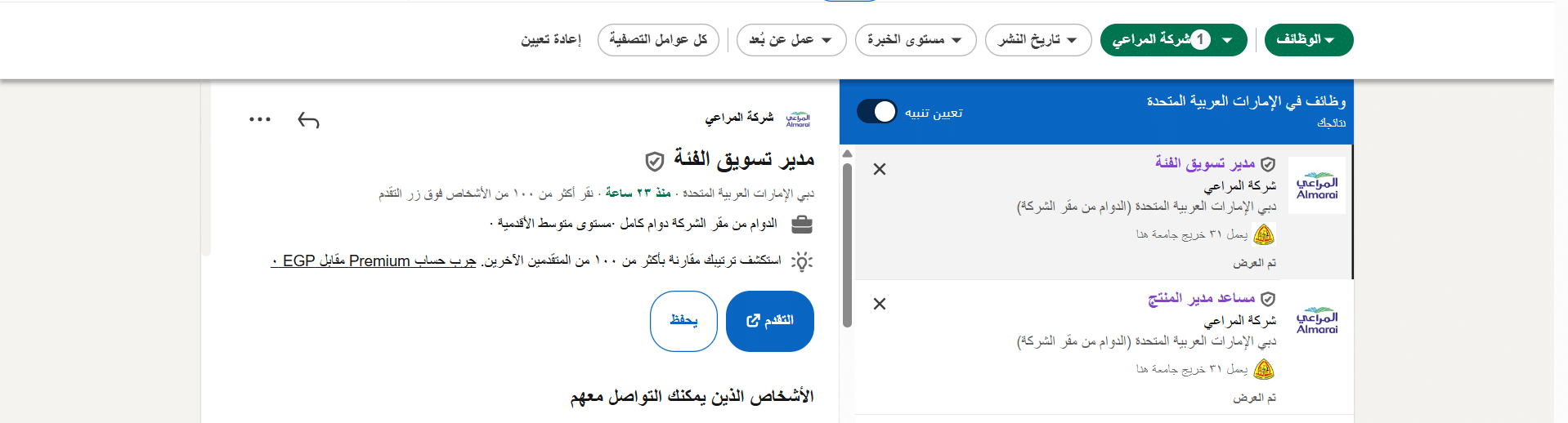
Task: Toggle the تعيين تنبيه job alert switch
Action: (x=877, y=112)
